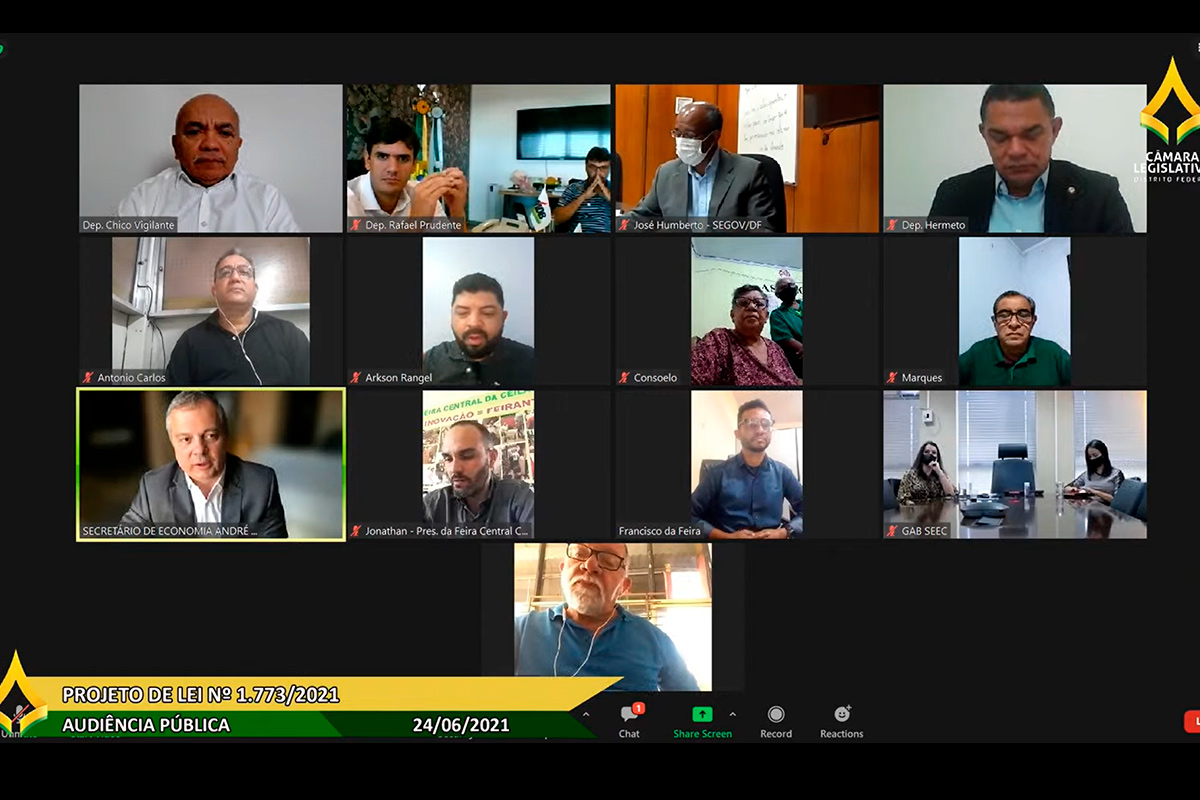Click muted mic icon beside Dep. Hermeto

point(892,225)
